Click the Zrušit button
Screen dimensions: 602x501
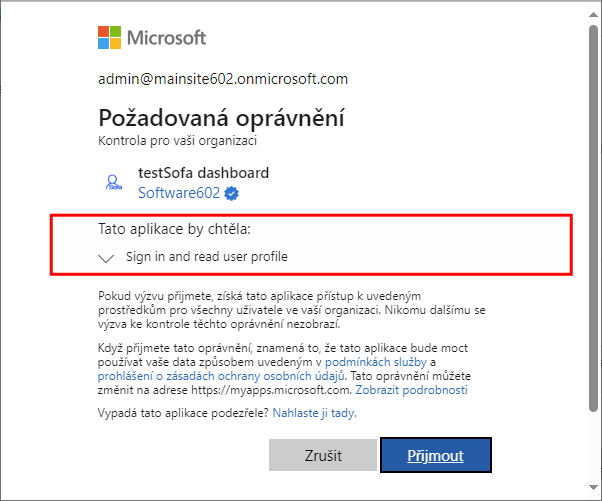[x=323, y=455]
